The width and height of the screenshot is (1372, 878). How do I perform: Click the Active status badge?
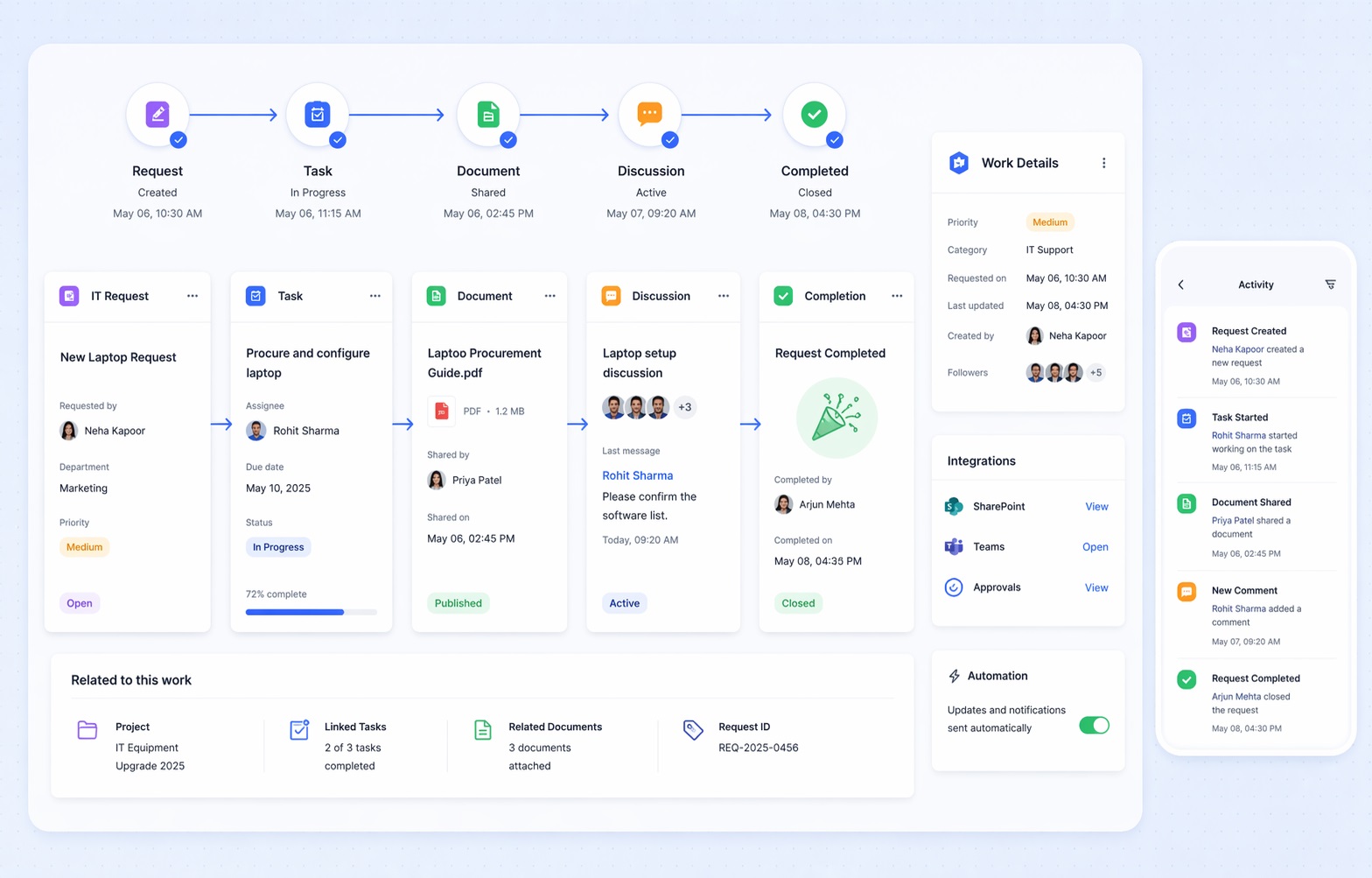tap(624, 603)
